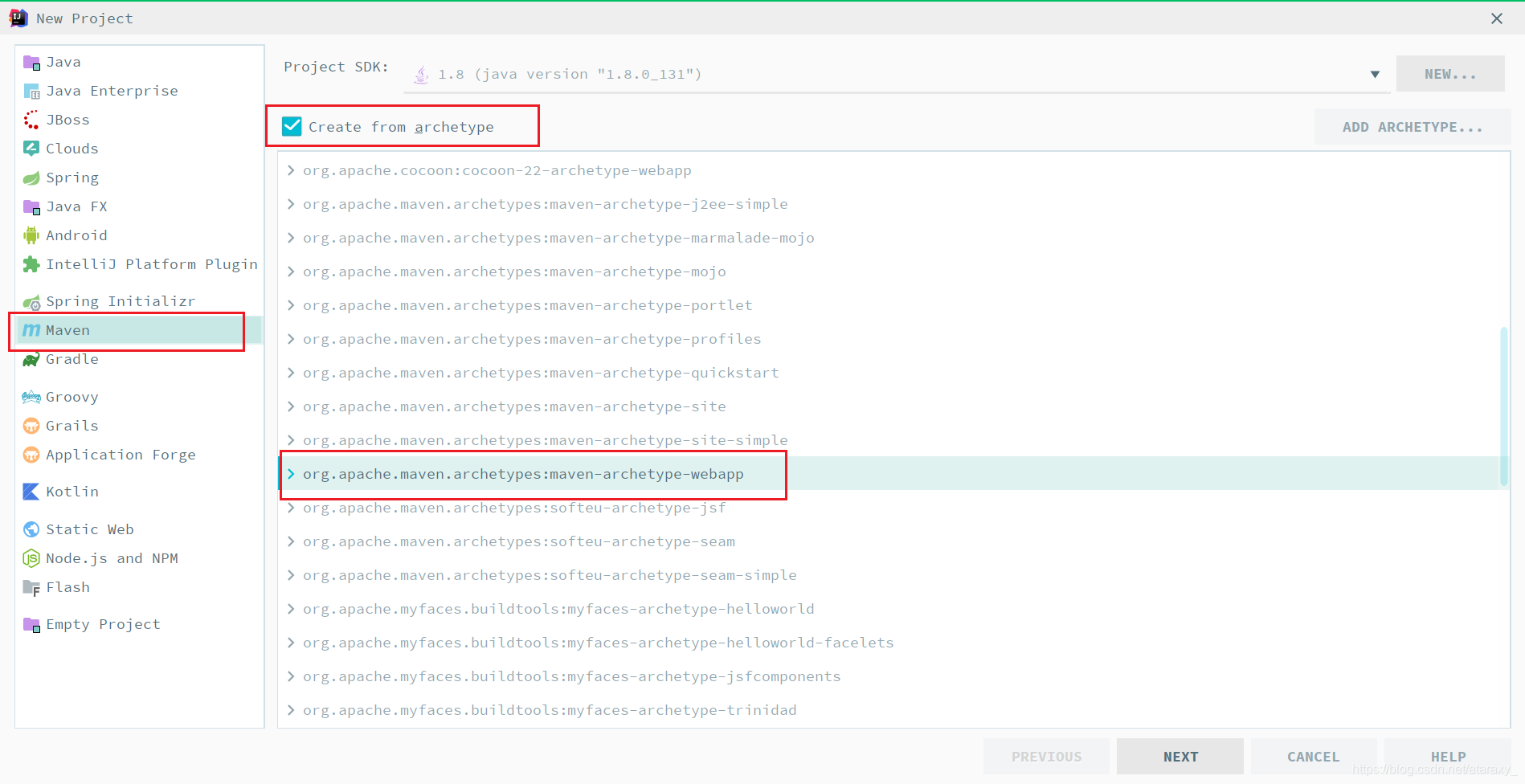This screenshot has height=784, width=1525.
Task: Expand maven-archetype-quickstart node
Action: click(291, 373)
